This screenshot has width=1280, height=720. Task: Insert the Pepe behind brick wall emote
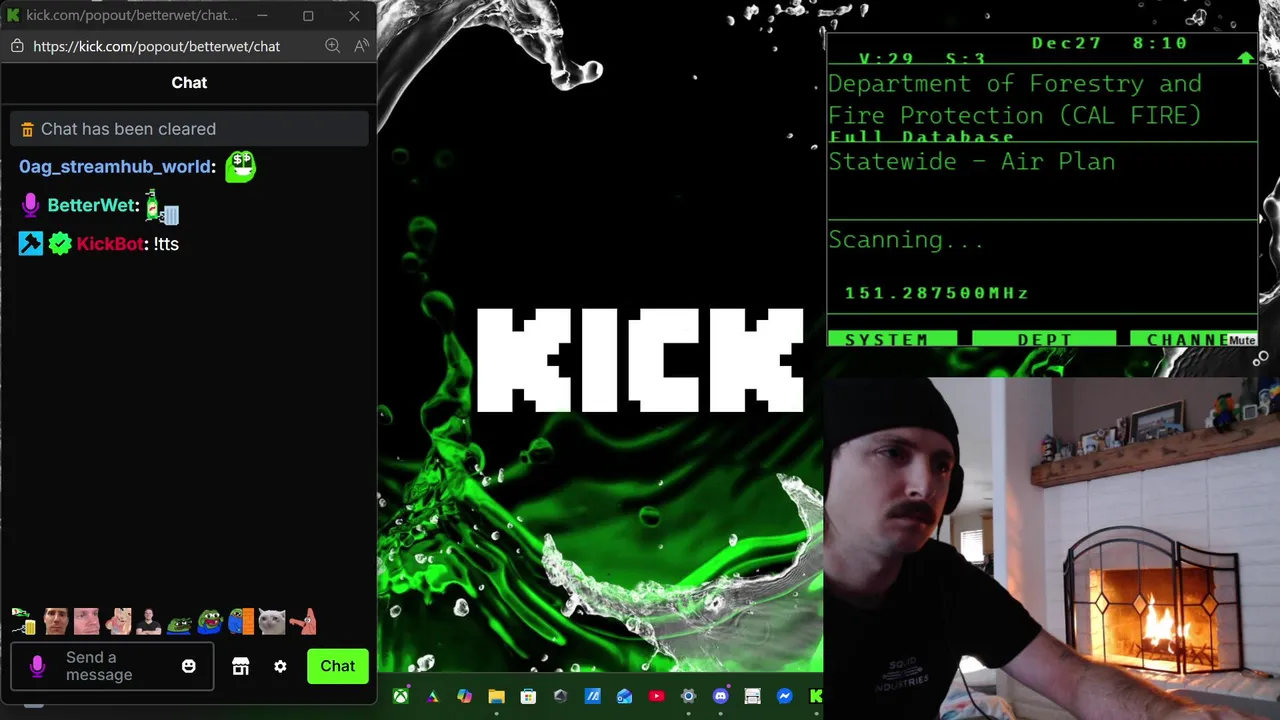pos(241,622)
